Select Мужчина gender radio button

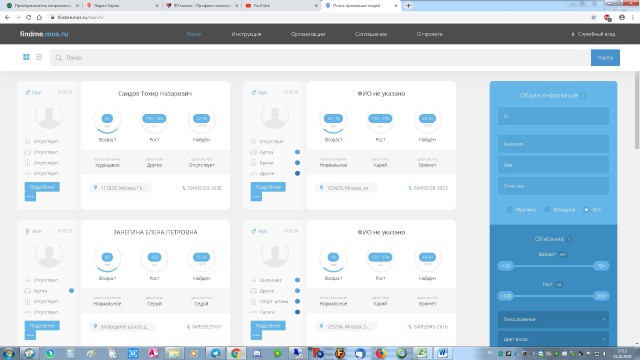509,209
